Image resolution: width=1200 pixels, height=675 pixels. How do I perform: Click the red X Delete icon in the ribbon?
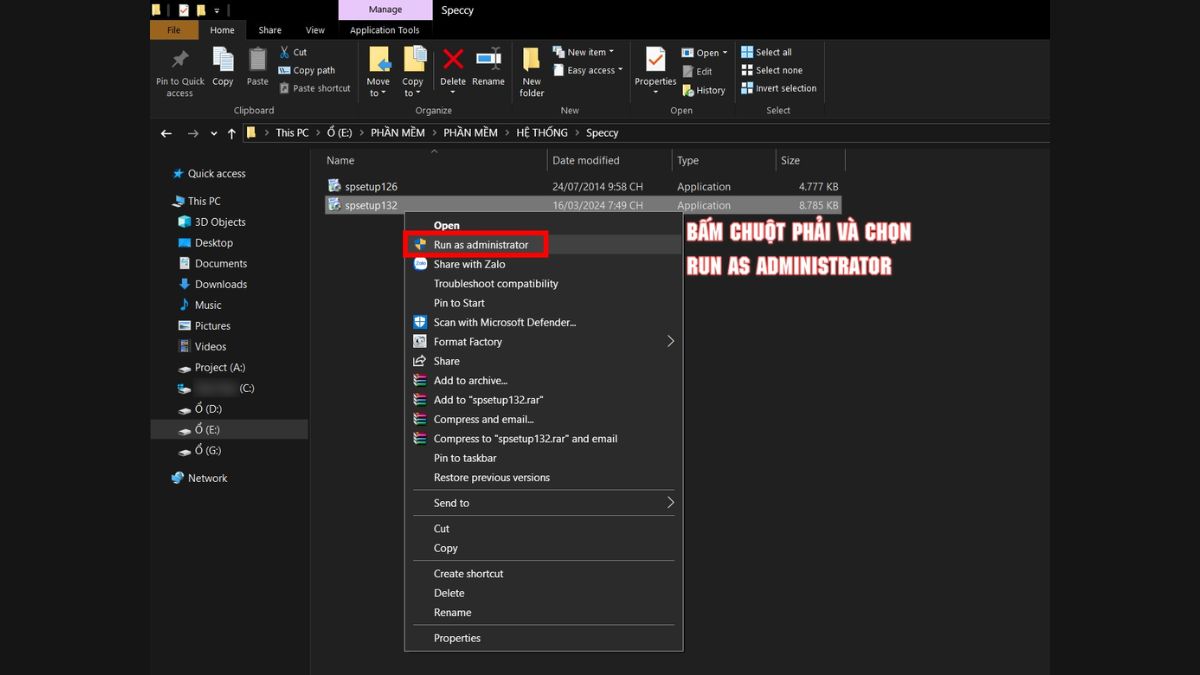coord(453,60)
